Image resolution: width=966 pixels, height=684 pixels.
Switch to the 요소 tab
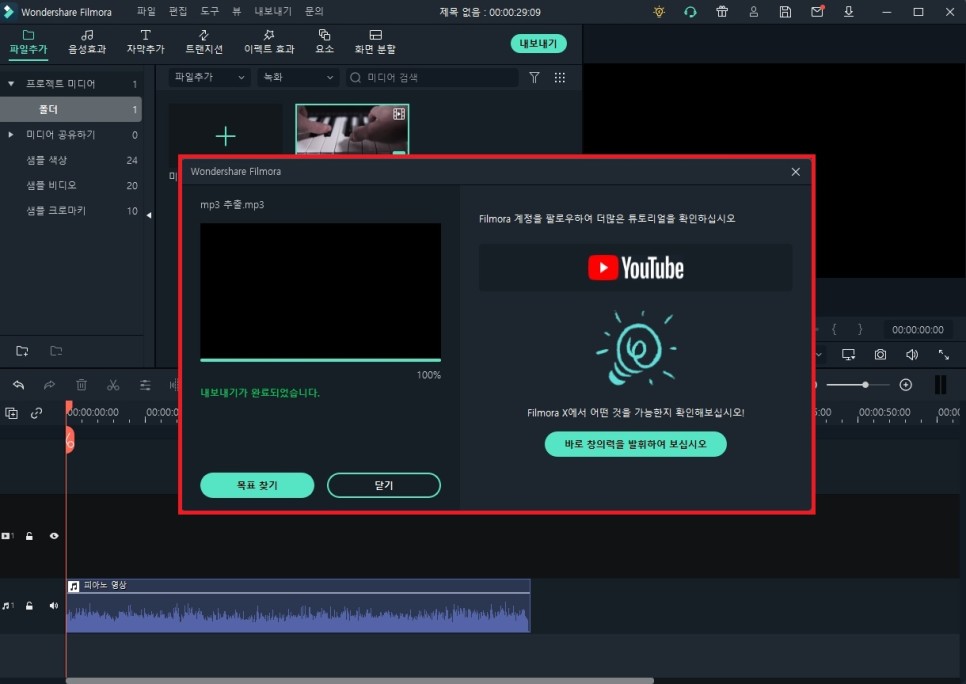(325, 42)
